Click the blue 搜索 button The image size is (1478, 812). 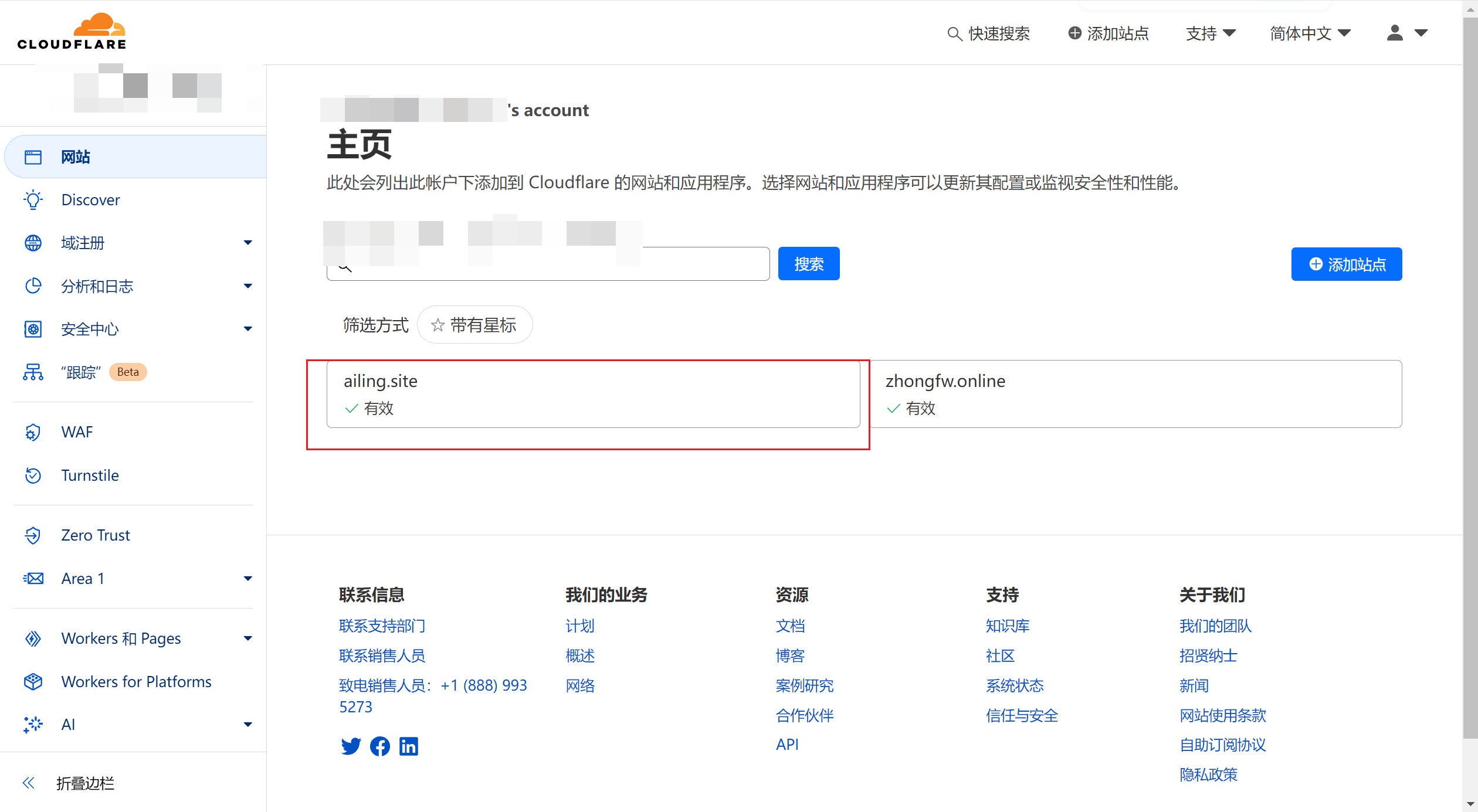pos(809,264)
